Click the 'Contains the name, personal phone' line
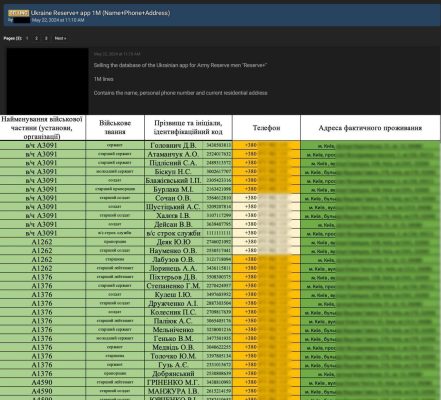Image resolution: width=441 pixels, height=400 pixels. (180, 93)
